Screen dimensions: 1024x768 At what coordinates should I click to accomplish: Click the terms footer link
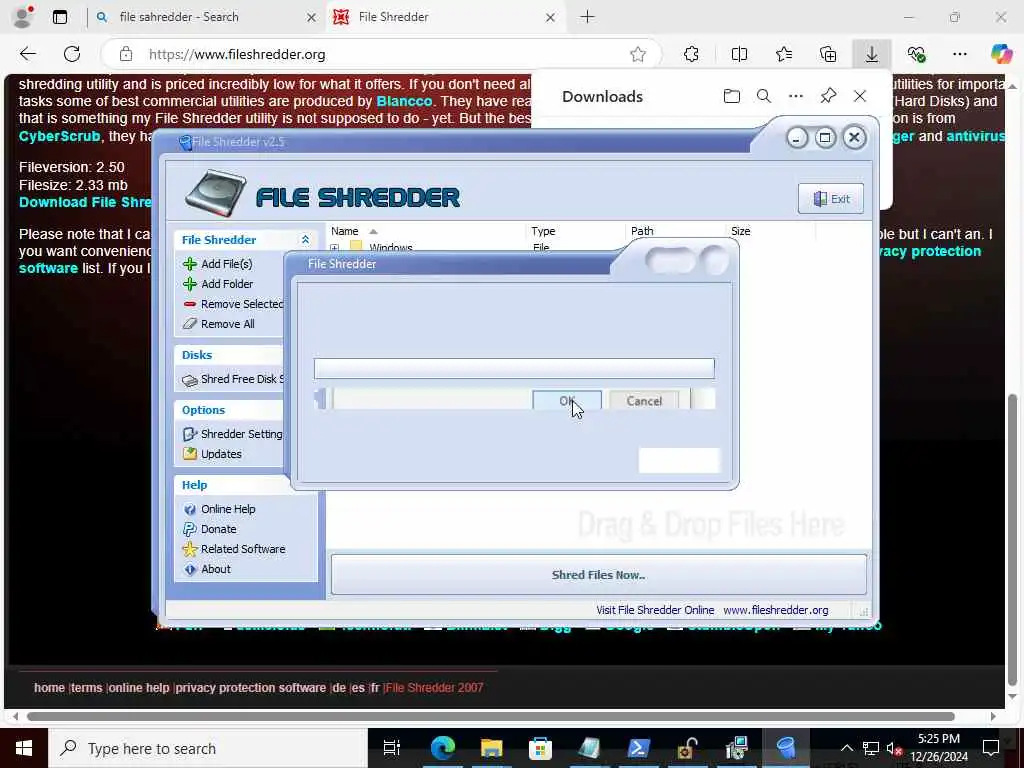point(86,688)
